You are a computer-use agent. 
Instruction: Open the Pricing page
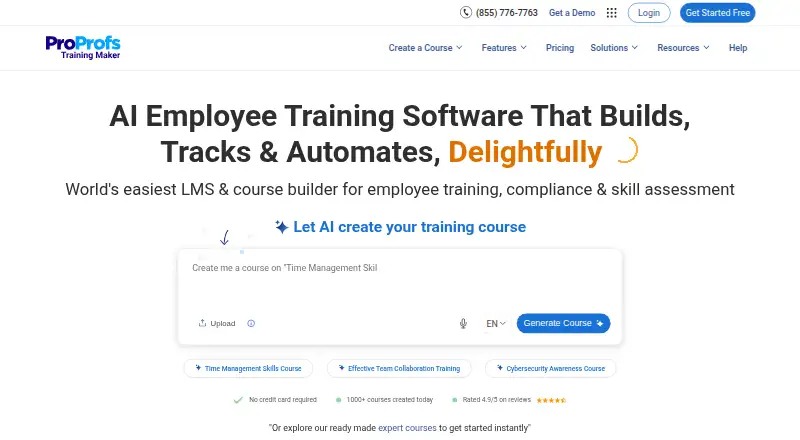pos(560,47)
